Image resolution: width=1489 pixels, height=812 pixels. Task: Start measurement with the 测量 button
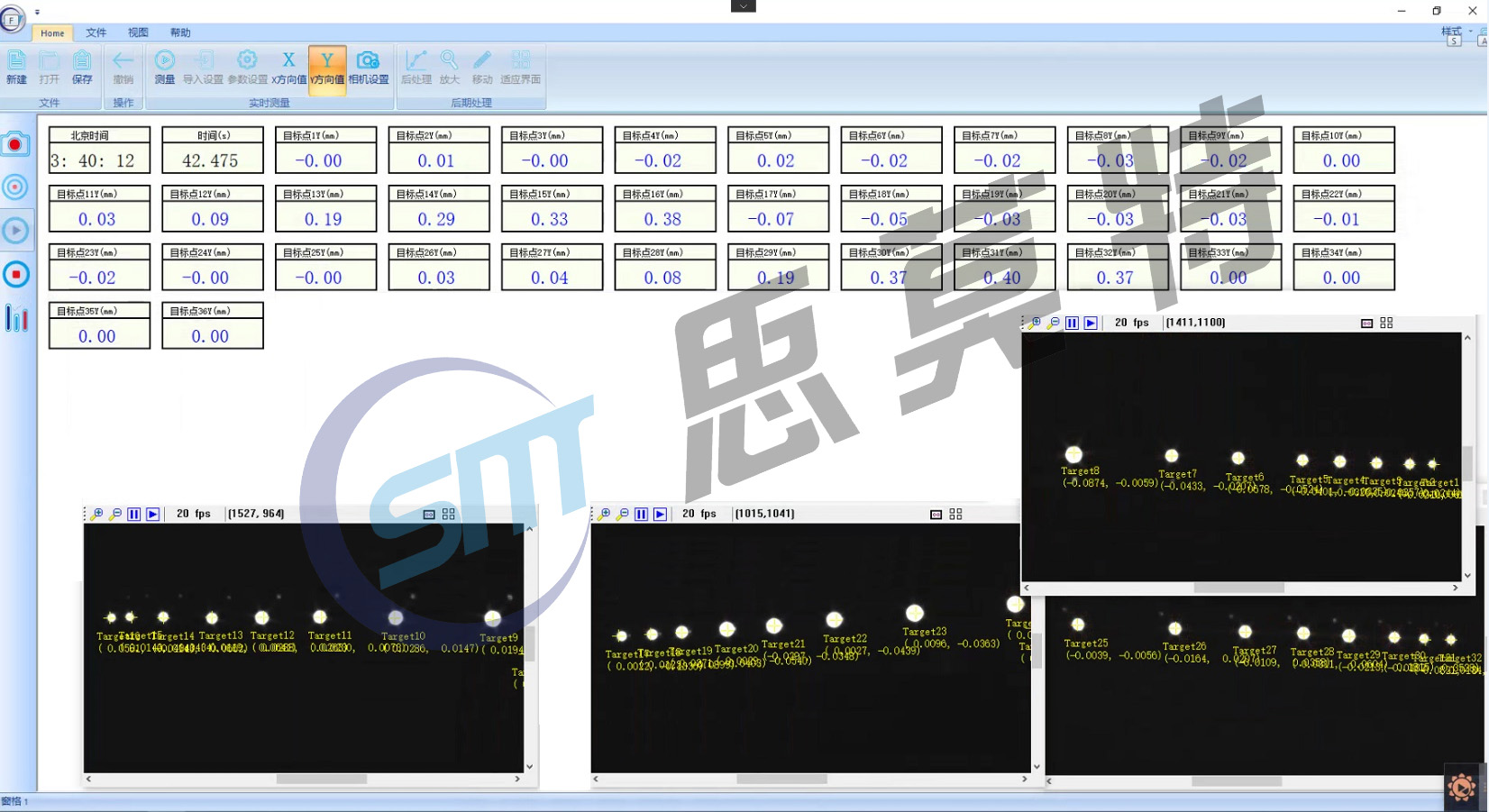pos(164,67)
